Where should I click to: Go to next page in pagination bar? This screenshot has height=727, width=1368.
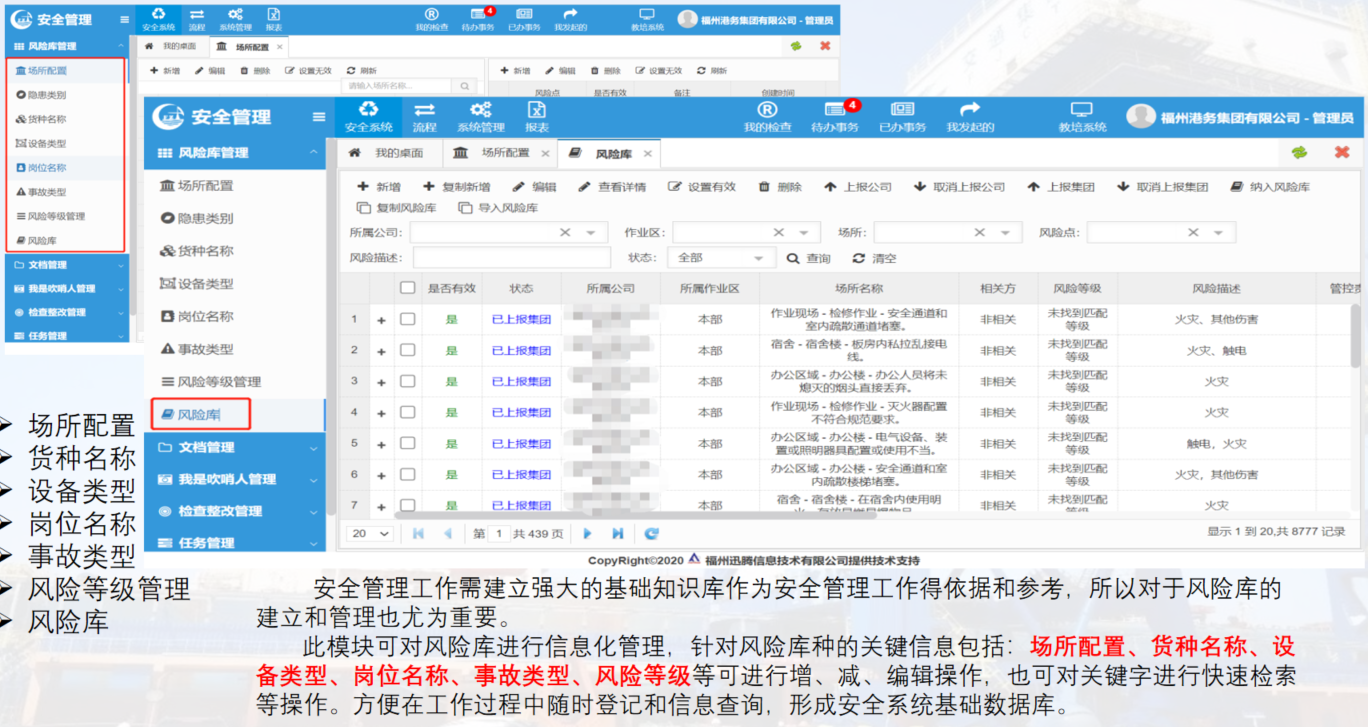tap(587, 534)
